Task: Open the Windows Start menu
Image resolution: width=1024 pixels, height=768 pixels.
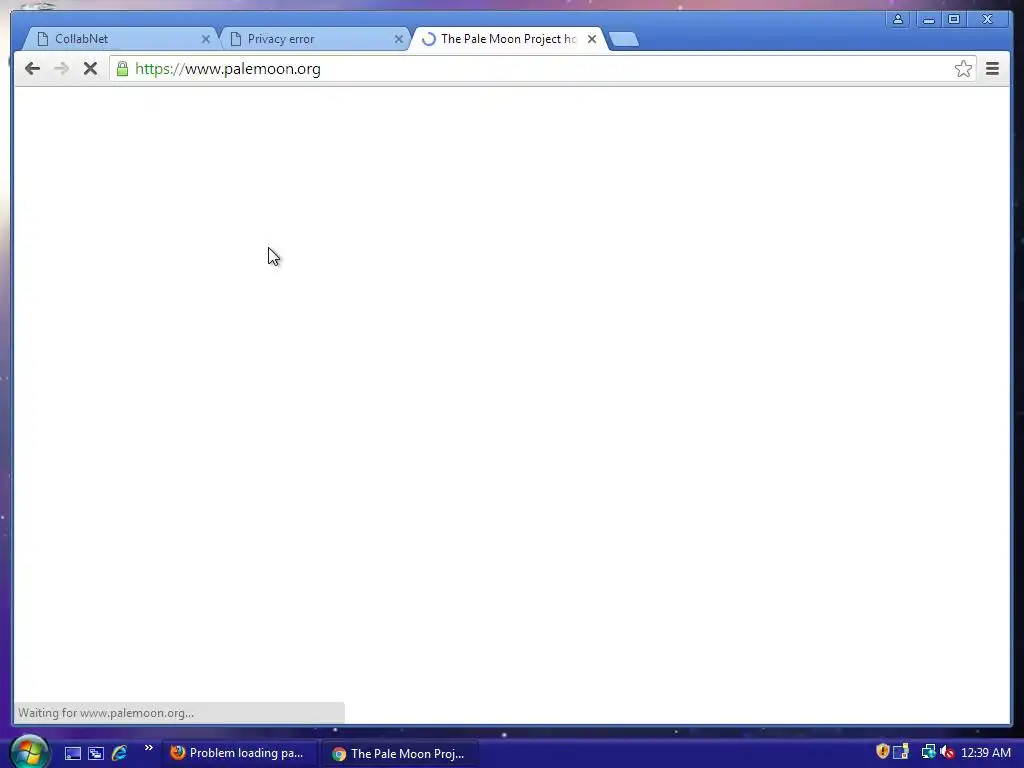Action: (x=29, y=751)
